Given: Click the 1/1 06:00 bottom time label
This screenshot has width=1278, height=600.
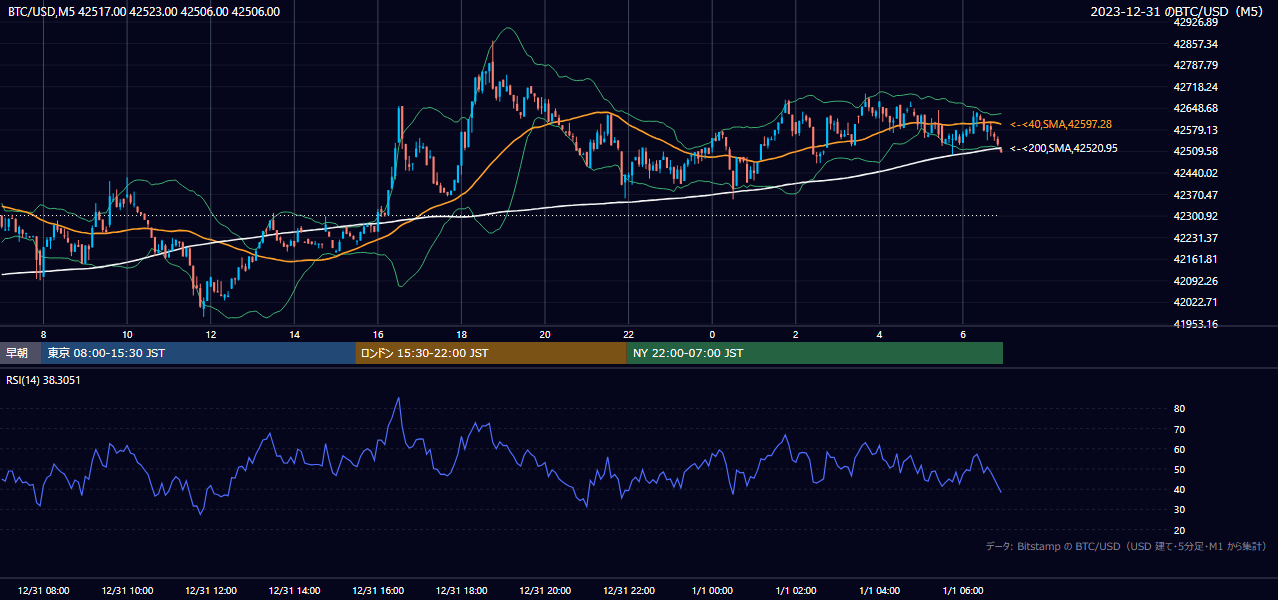Looking at the screenshot, I should coord(962,590).
